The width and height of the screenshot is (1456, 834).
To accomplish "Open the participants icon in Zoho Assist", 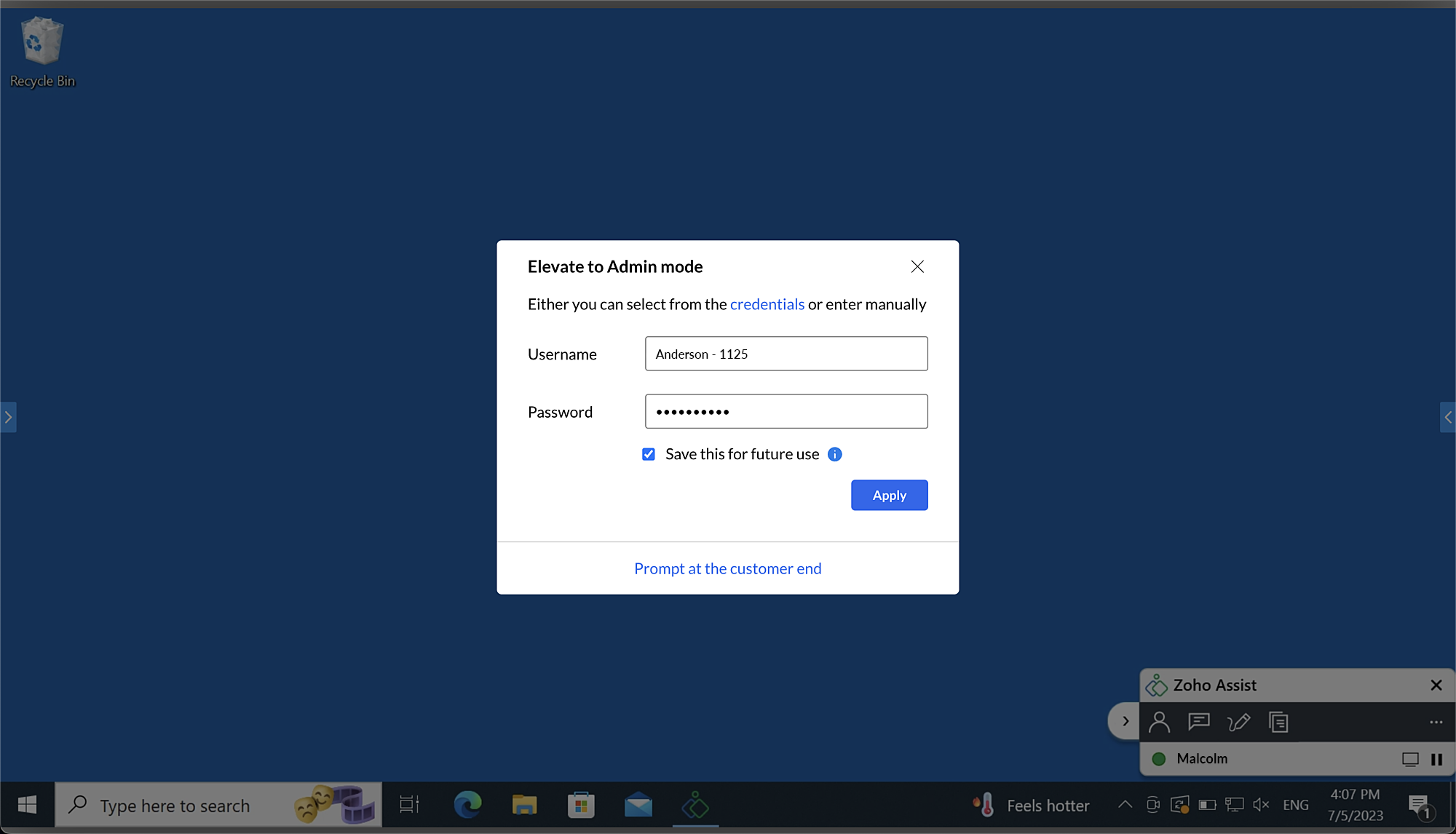I will pos(1159,722).
